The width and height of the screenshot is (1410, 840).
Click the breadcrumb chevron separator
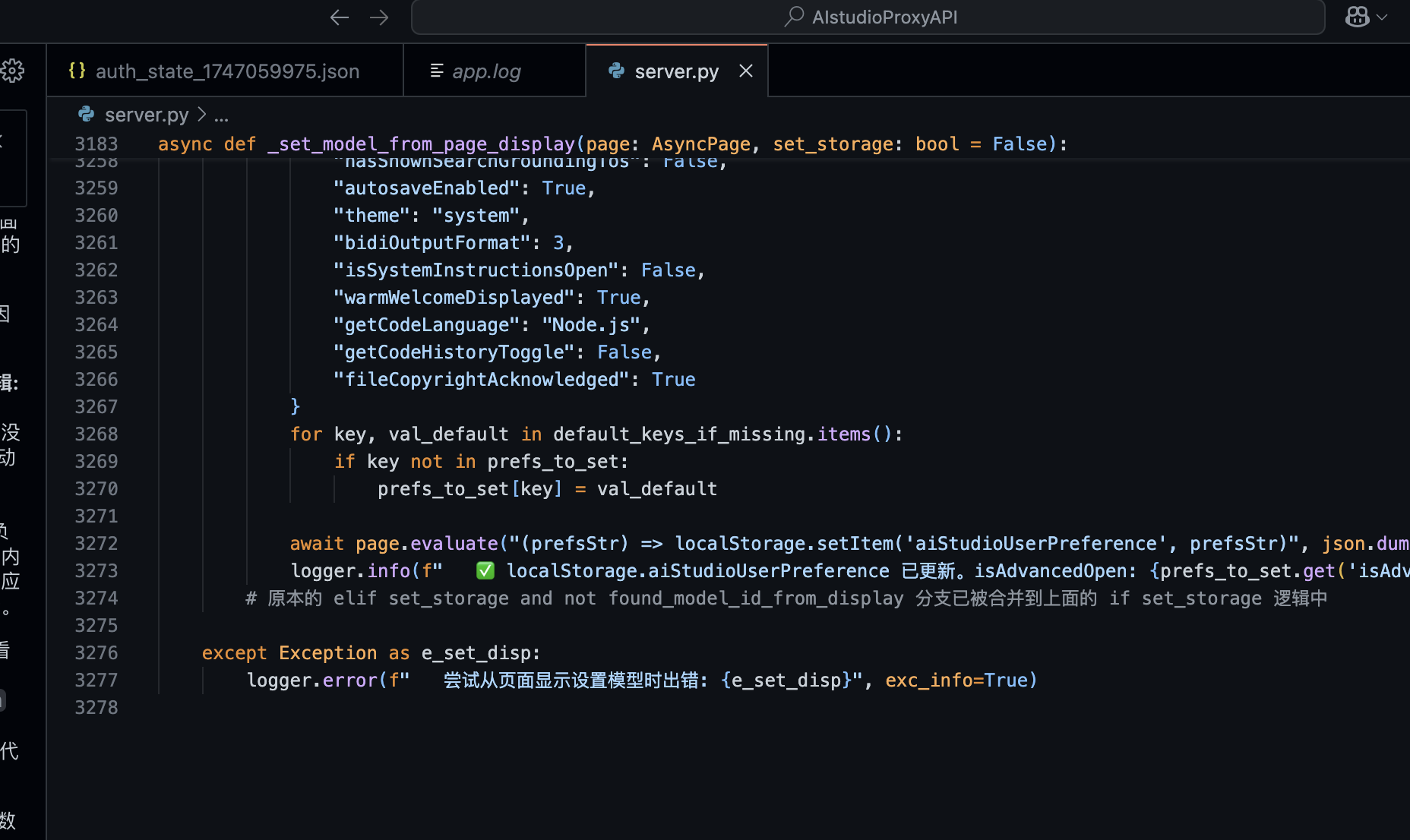[201, 114]
